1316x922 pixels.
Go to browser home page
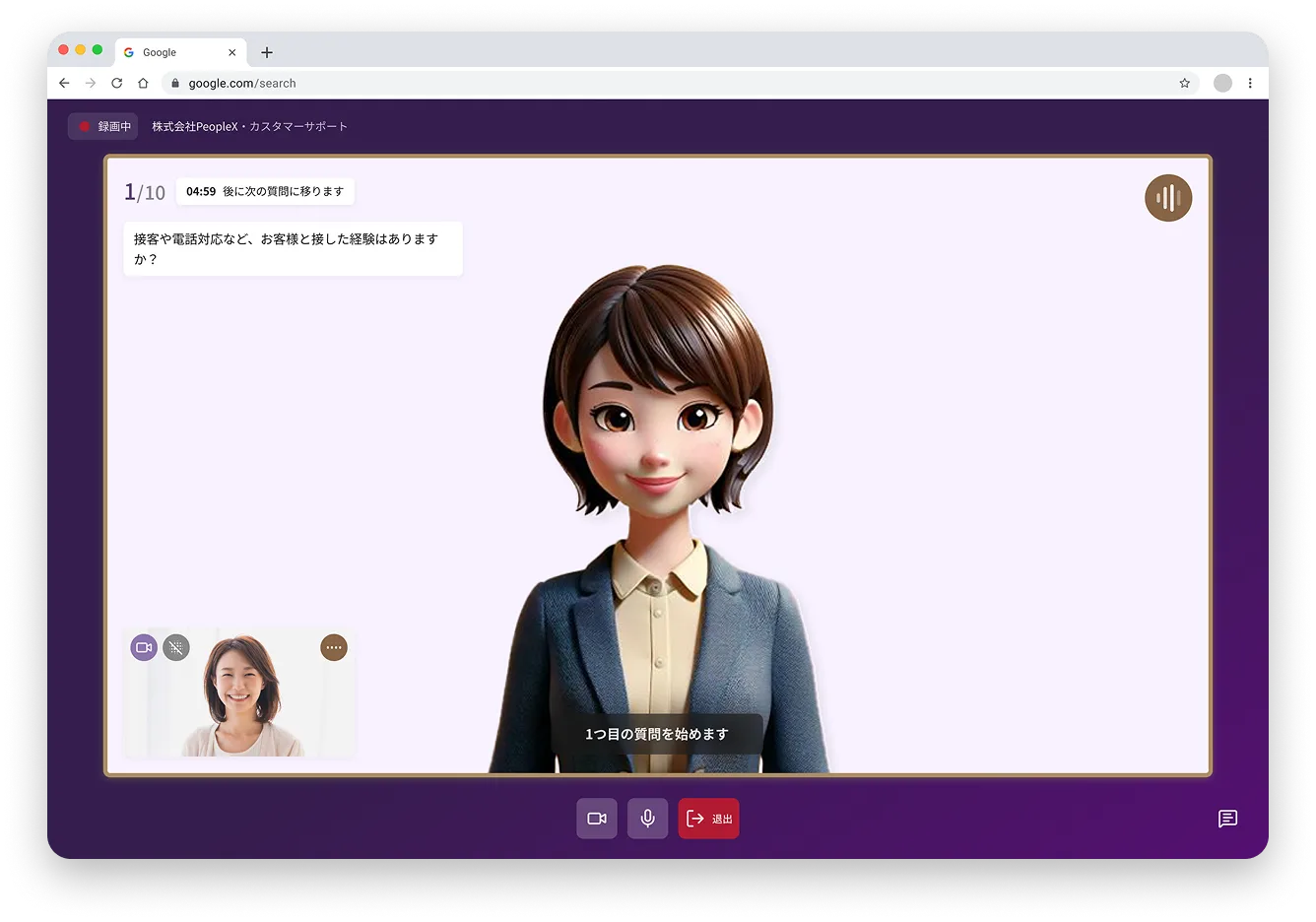143,83
